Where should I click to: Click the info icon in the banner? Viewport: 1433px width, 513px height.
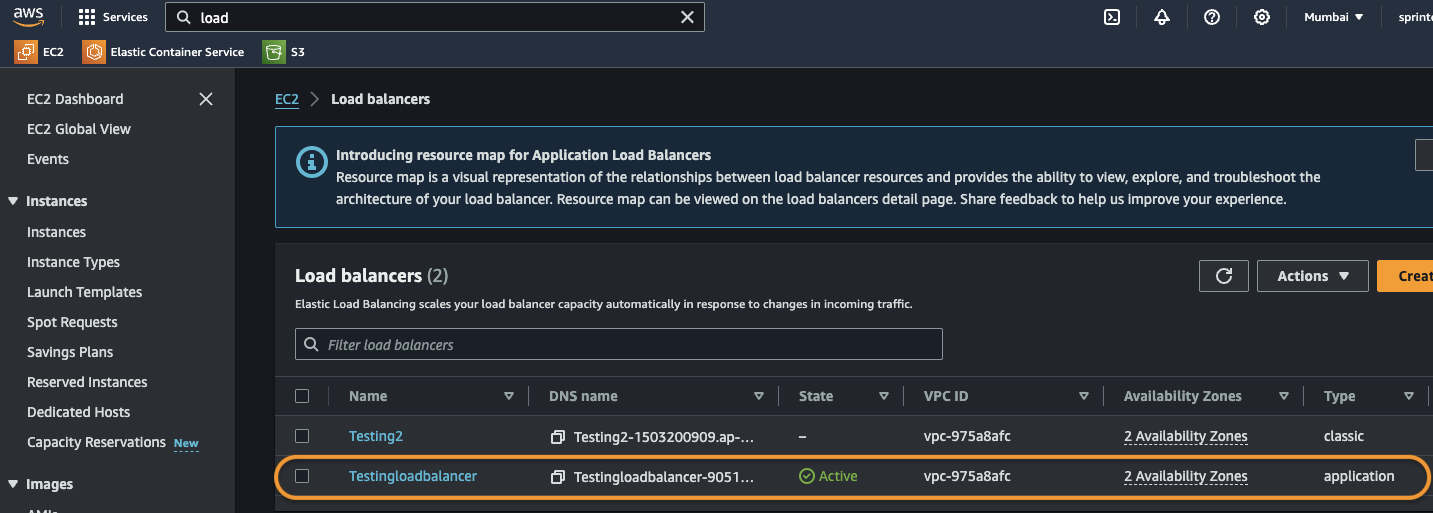(312, 161)
